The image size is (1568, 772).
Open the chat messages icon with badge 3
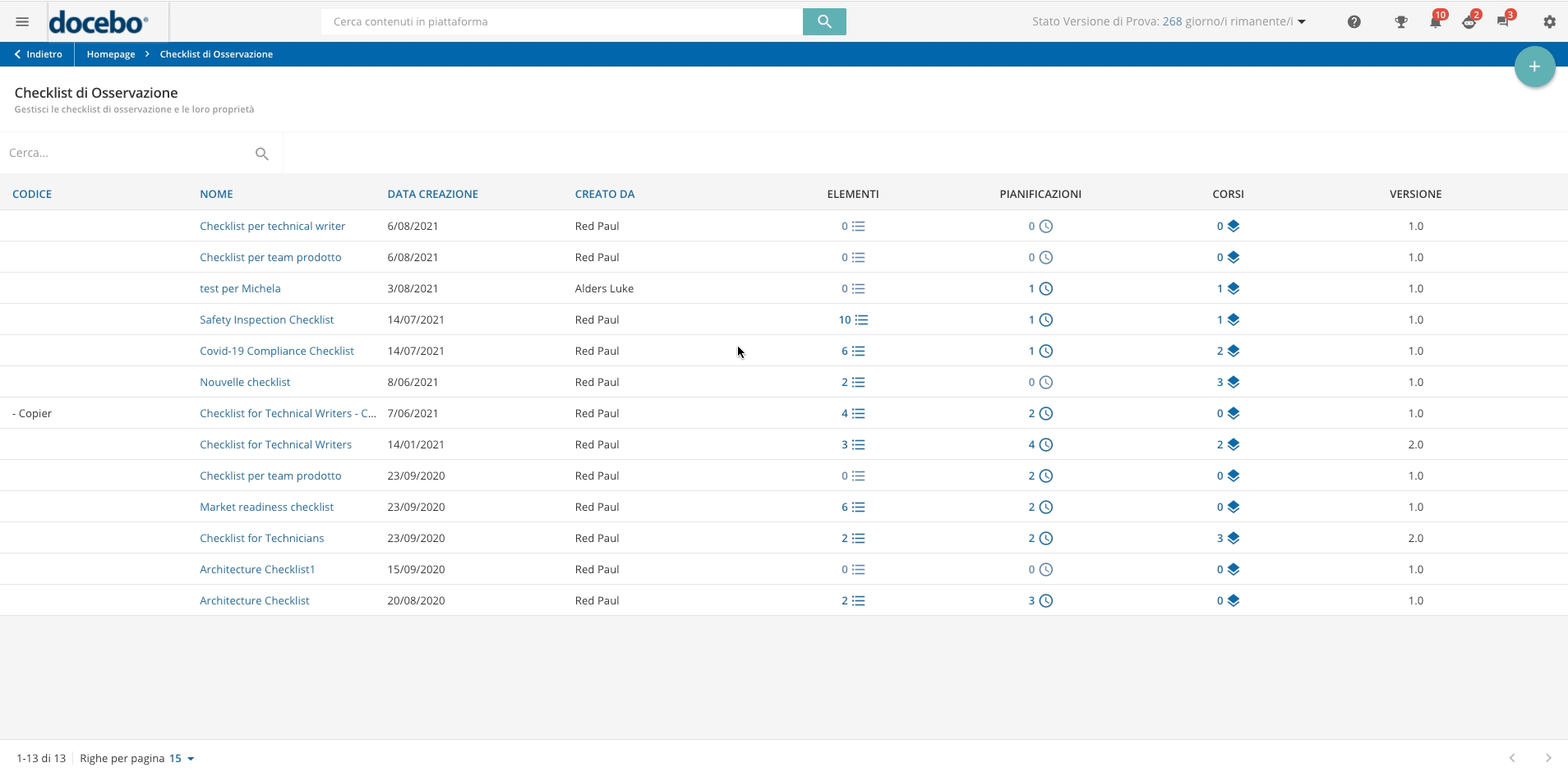(1503, 22)
